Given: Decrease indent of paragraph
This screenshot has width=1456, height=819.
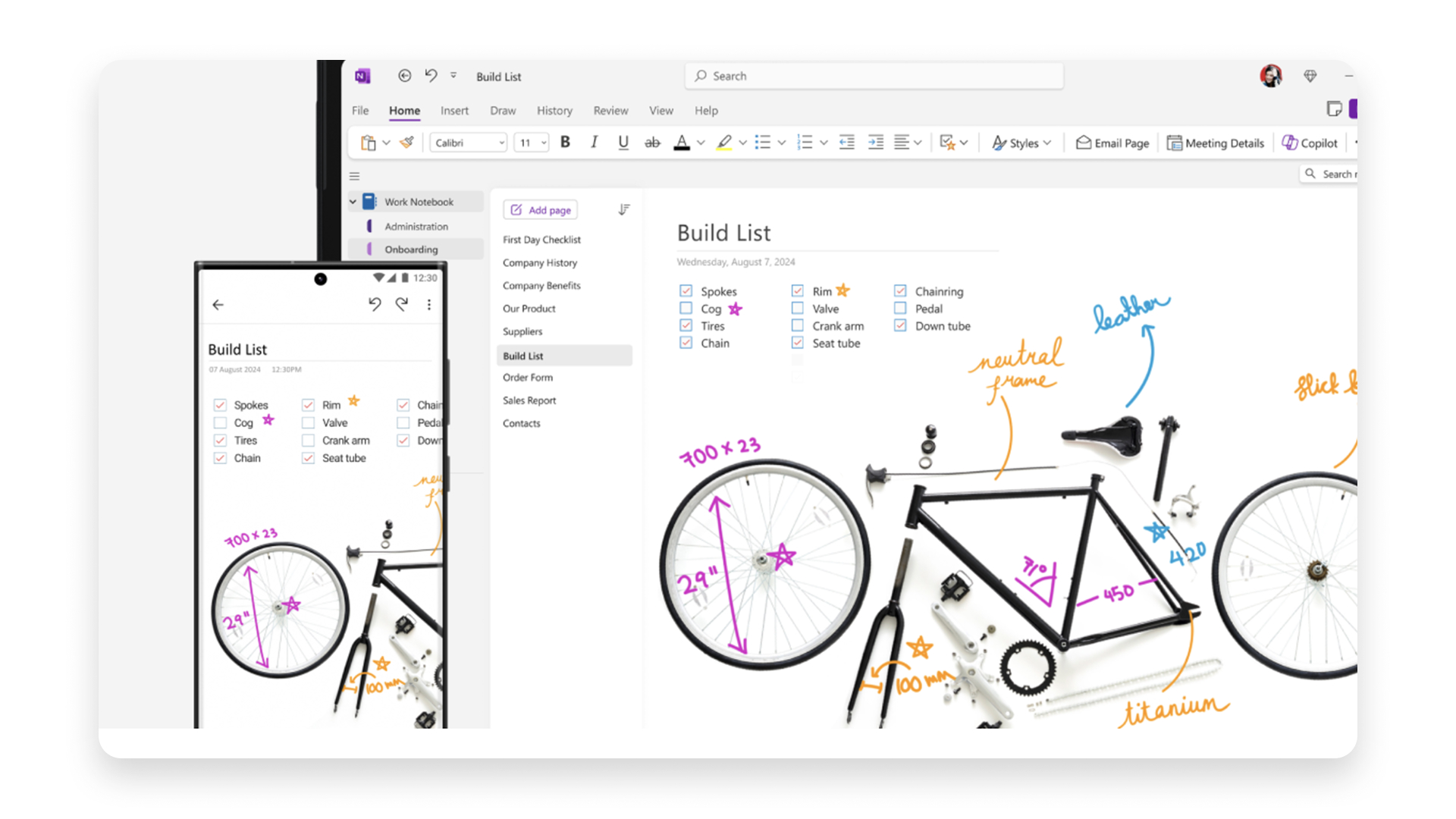Looking at the screenshot, I should click(x=847, y=143).
